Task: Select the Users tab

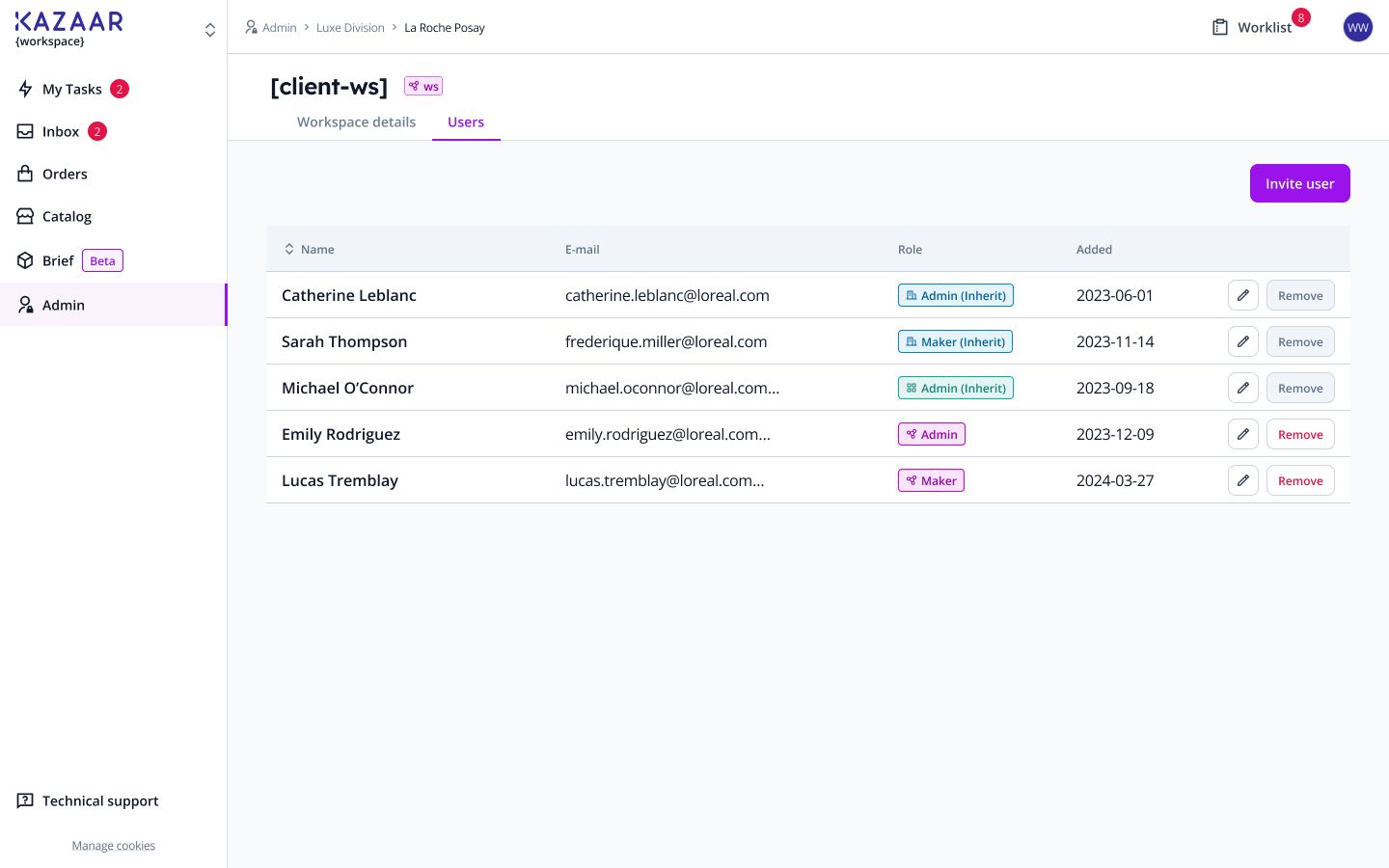Action: tap(466, 122)
